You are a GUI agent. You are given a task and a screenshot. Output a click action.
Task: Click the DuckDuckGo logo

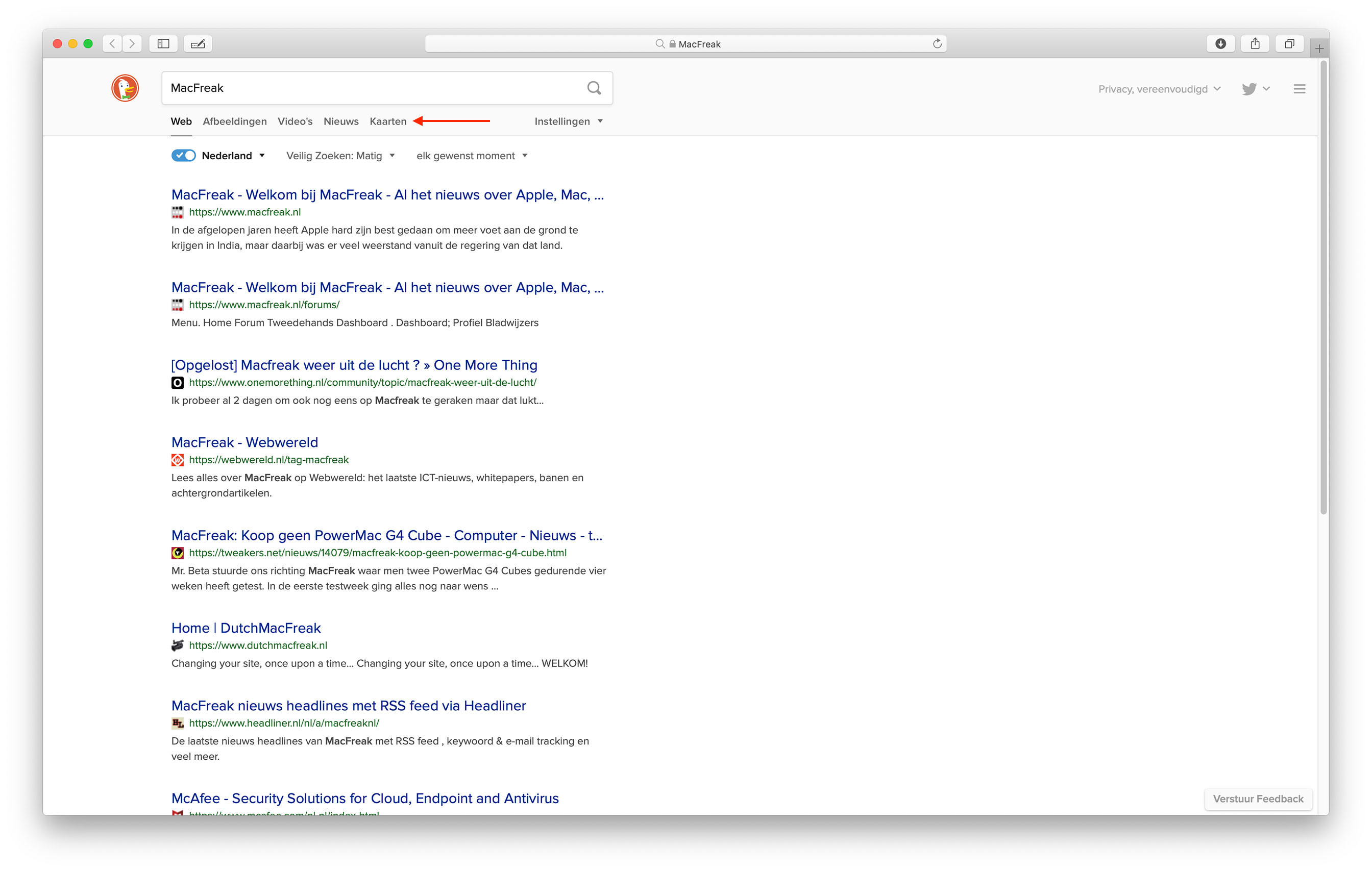pyautogui.click(x=125, y=88)
